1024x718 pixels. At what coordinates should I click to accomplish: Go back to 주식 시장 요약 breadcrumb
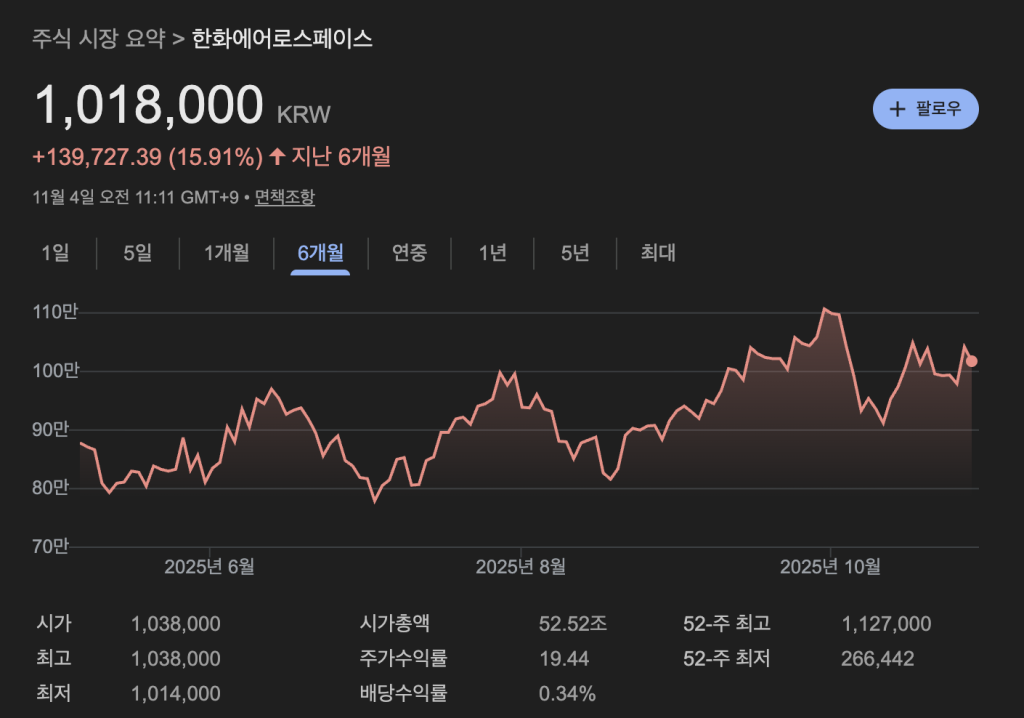click(x=99, y=39)
